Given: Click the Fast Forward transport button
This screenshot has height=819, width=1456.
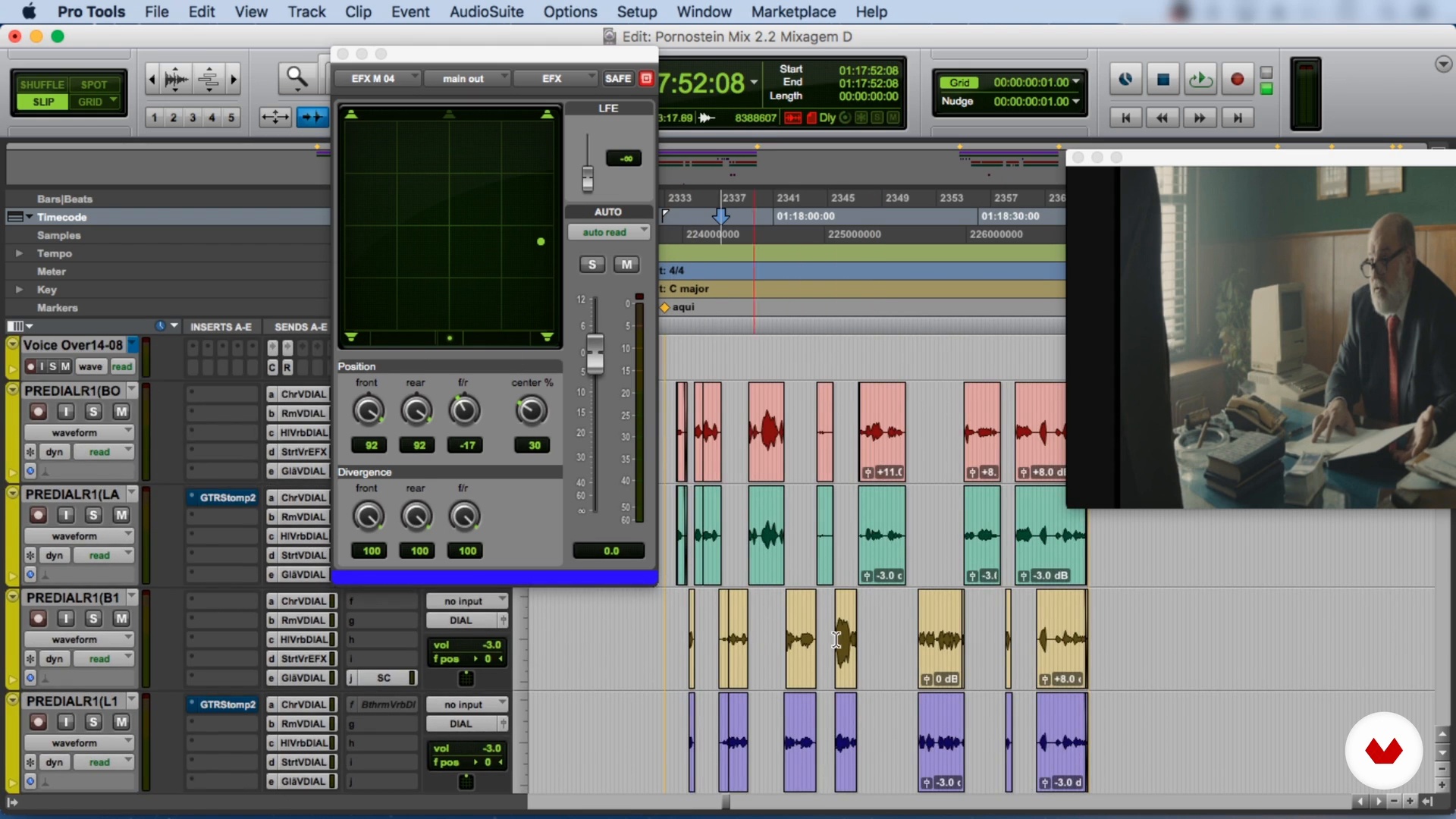Looking at the screenshot, I should click(1200, 118).
